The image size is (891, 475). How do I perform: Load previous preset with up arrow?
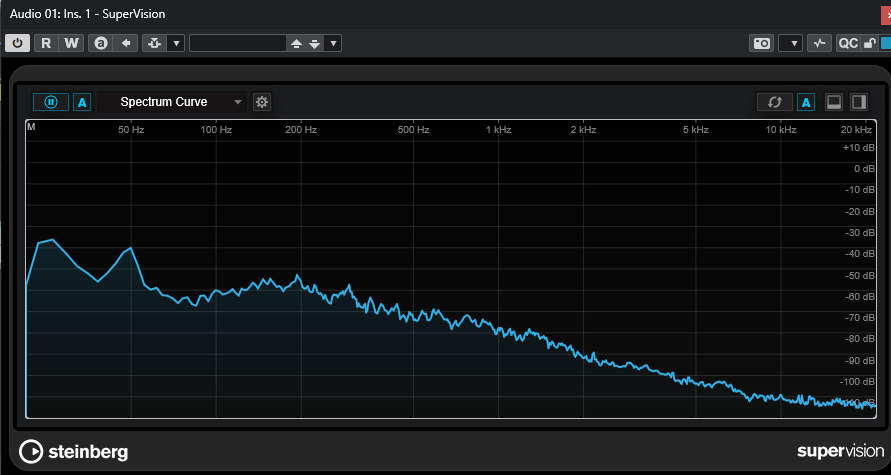point(296,44)
